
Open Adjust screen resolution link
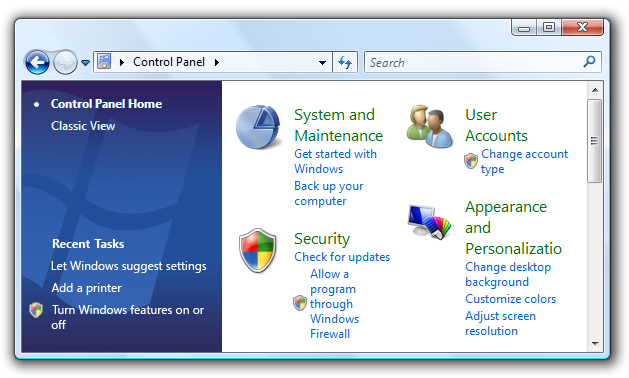(500, 323)
